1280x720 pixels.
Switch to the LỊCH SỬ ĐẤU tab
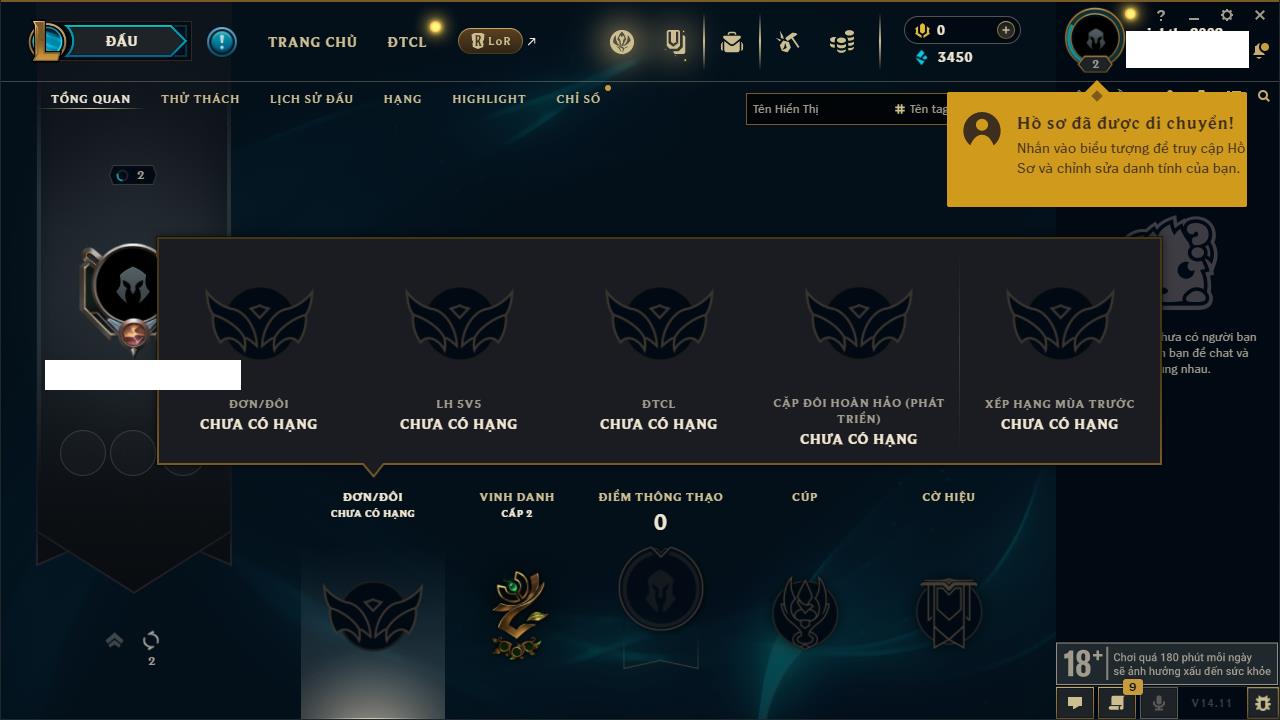pos(311,98)
